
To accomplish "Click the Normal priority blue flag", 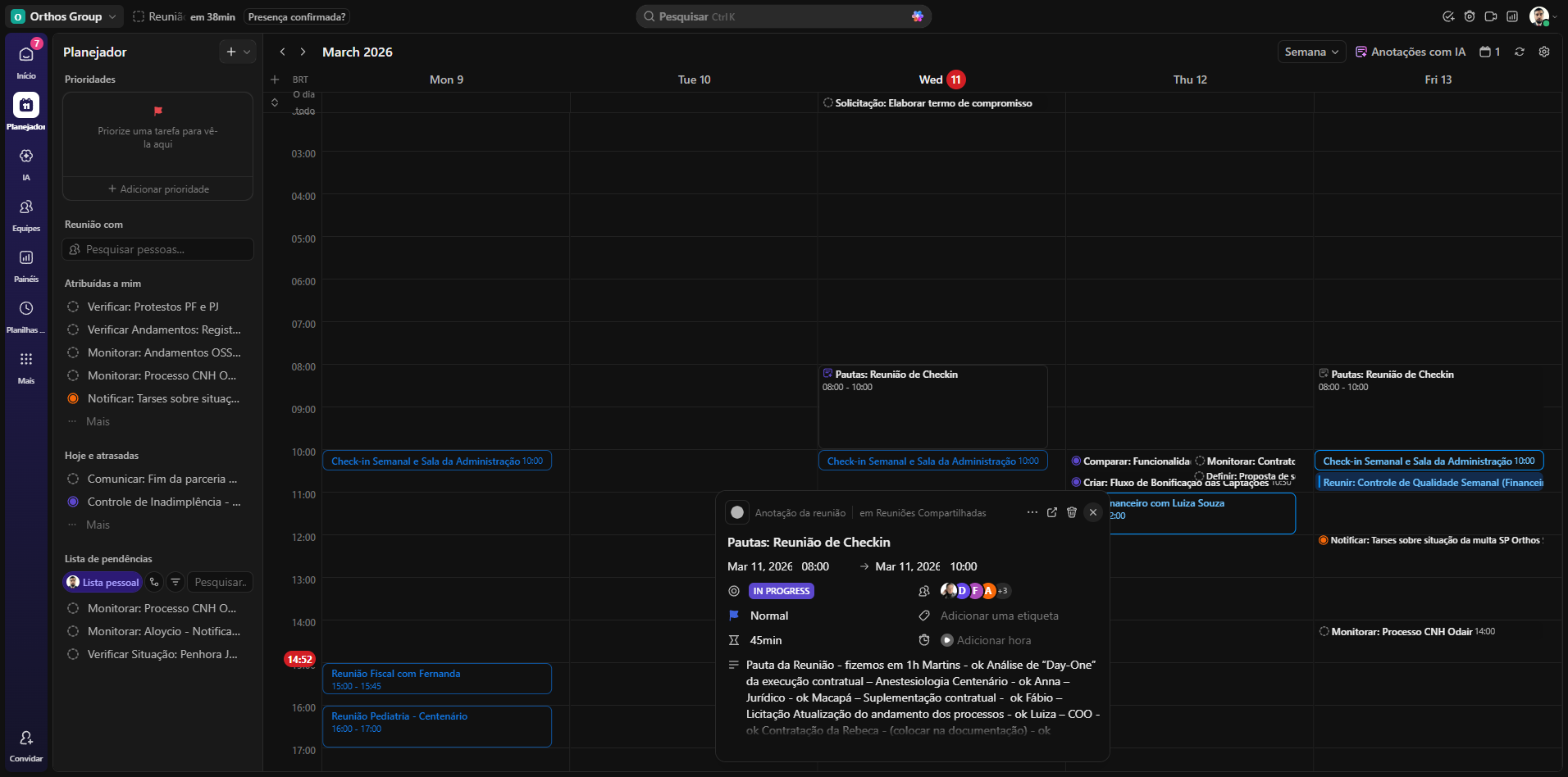I will (x=734, y=616).
